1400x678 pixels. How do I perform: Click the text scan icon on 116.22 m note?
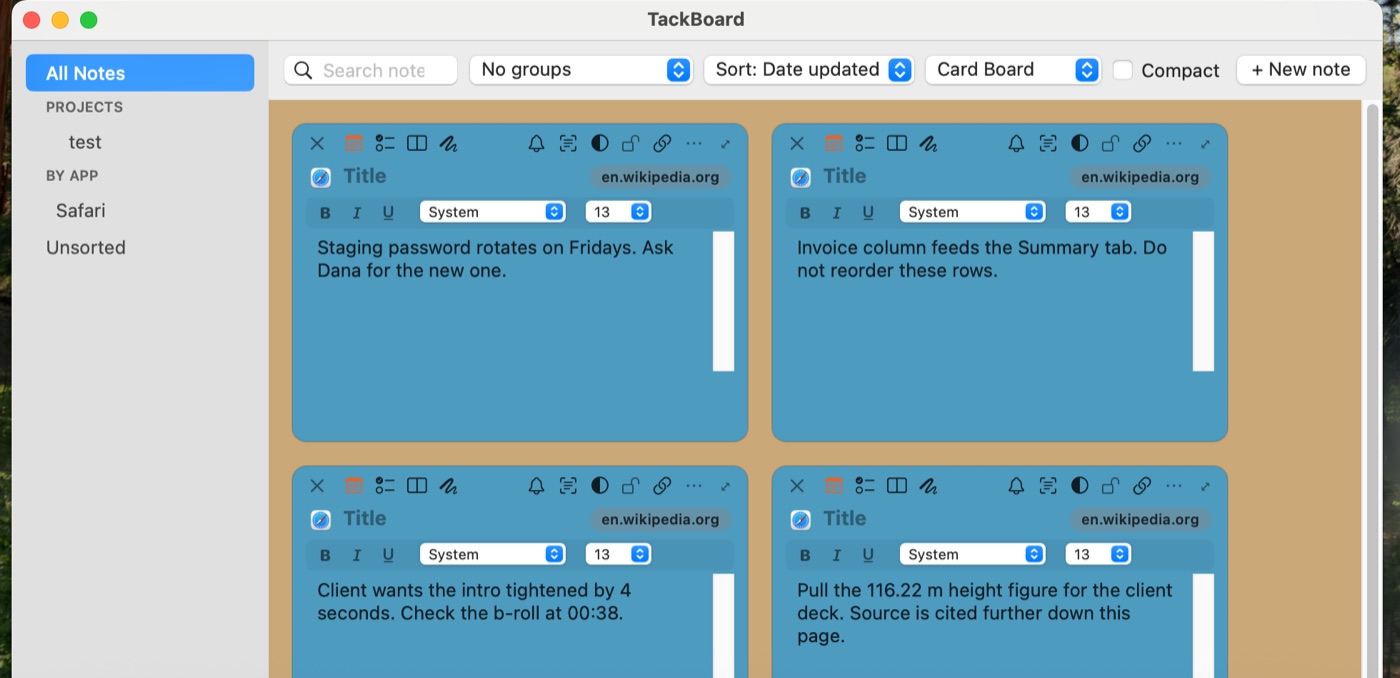click(x=1048, y=486)
